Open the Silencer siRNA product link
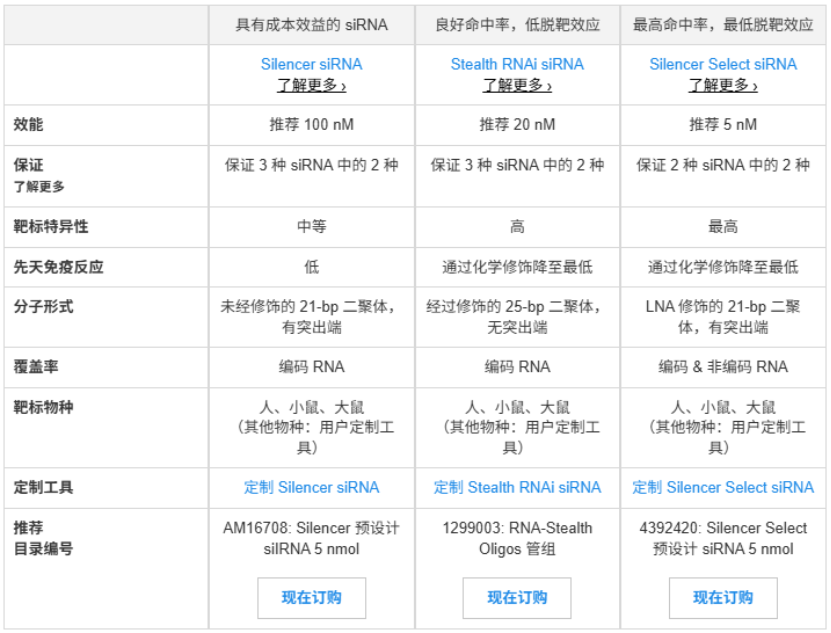Viewport: 831px width, 633px height. pyautogui.click(x=312, y=64)
